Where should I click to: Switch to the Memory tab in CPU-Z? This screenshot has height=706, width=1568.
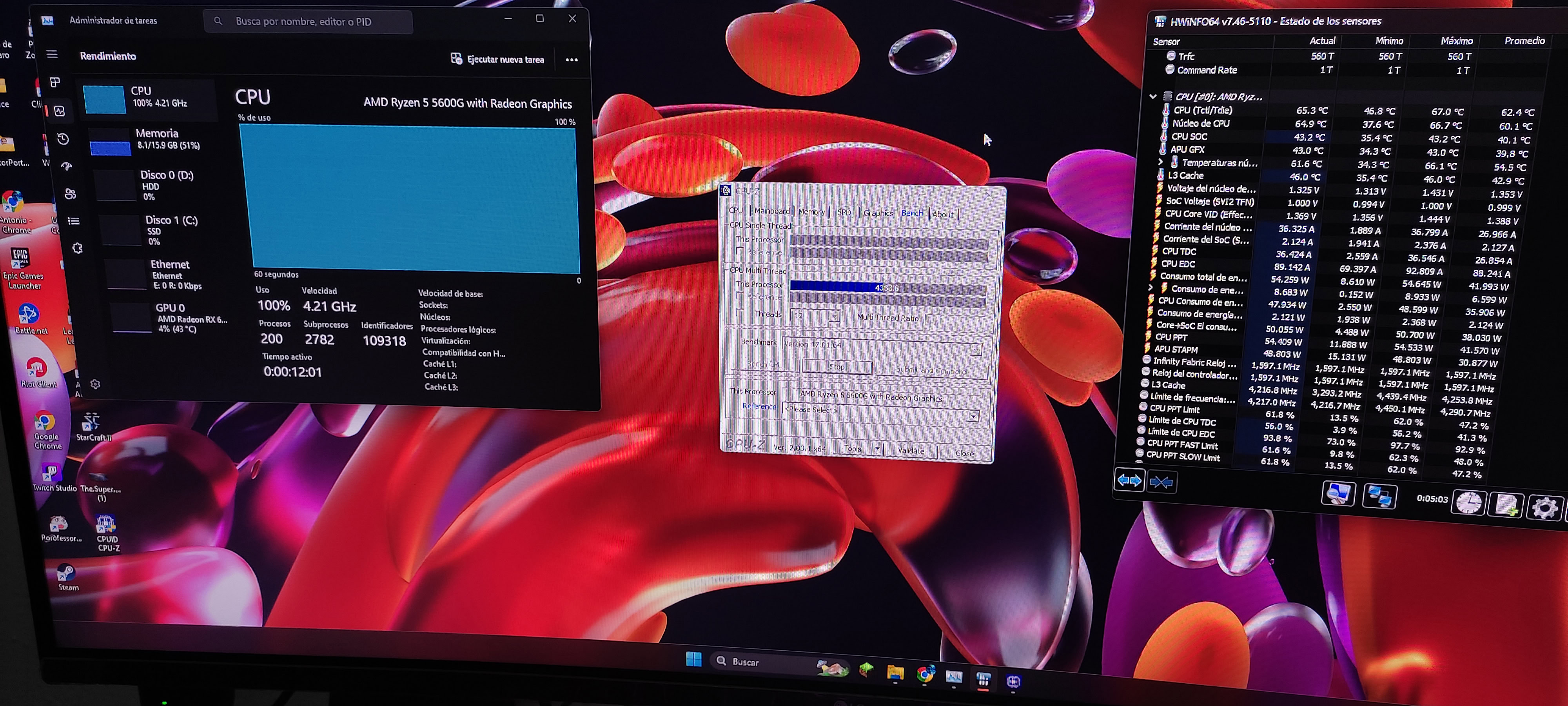point(811,211)
